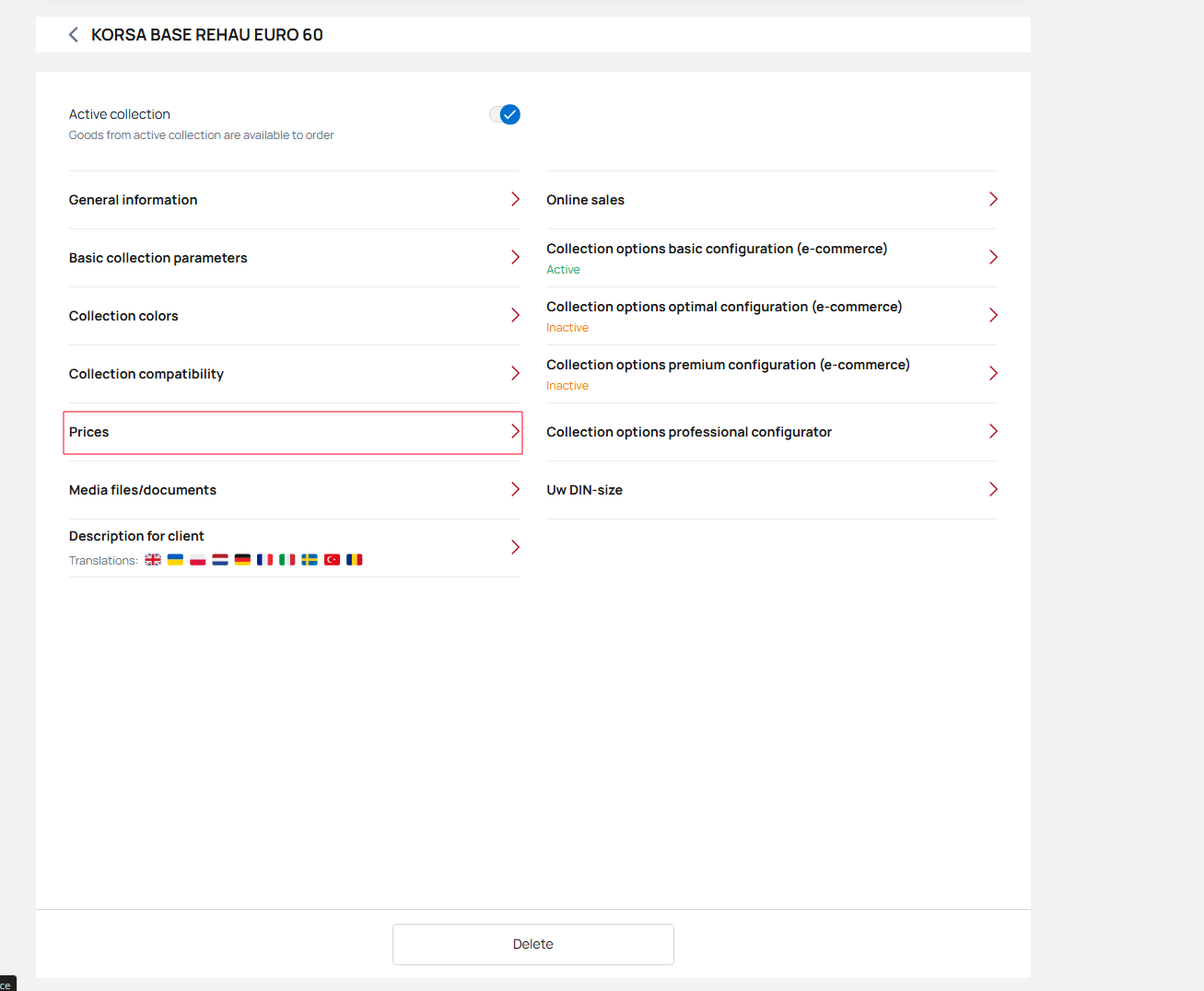The image size is (1204, 991).
Task: Expand the General information chevron
Action: pos(515,200)
